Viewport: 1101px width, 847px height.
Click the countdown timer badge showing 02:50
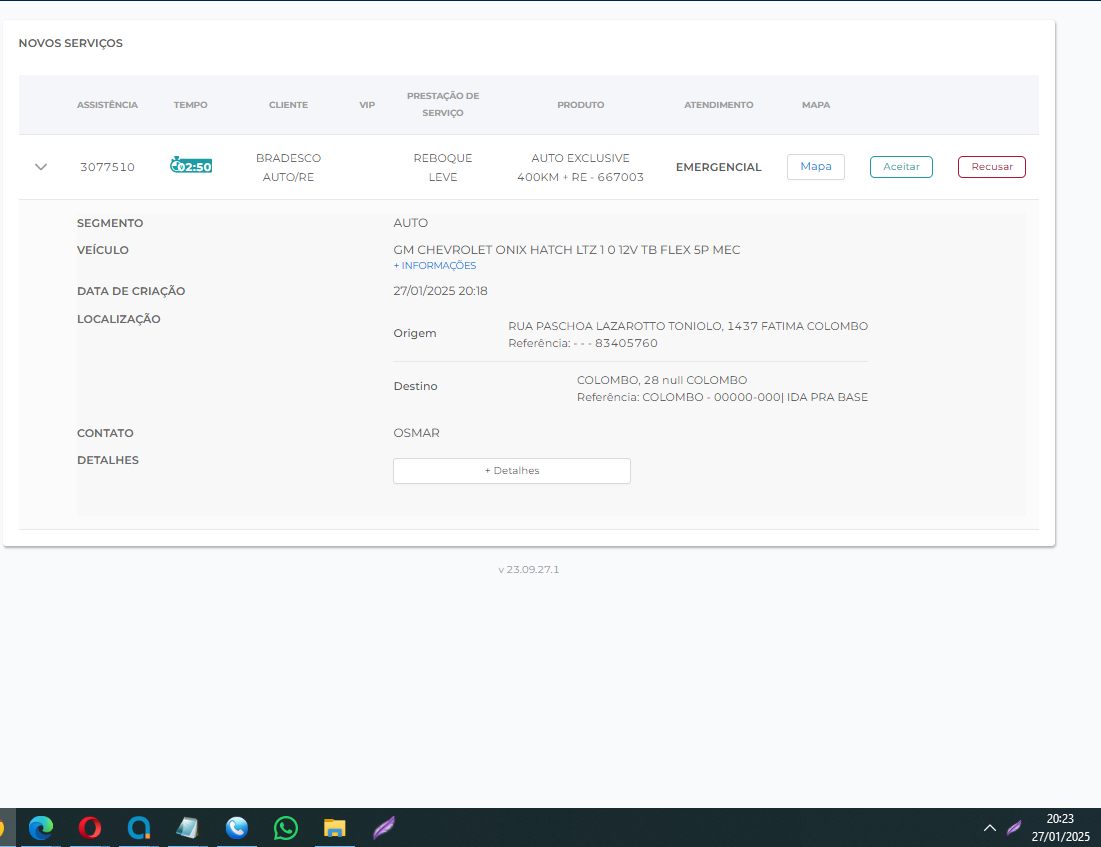point(191,166)
